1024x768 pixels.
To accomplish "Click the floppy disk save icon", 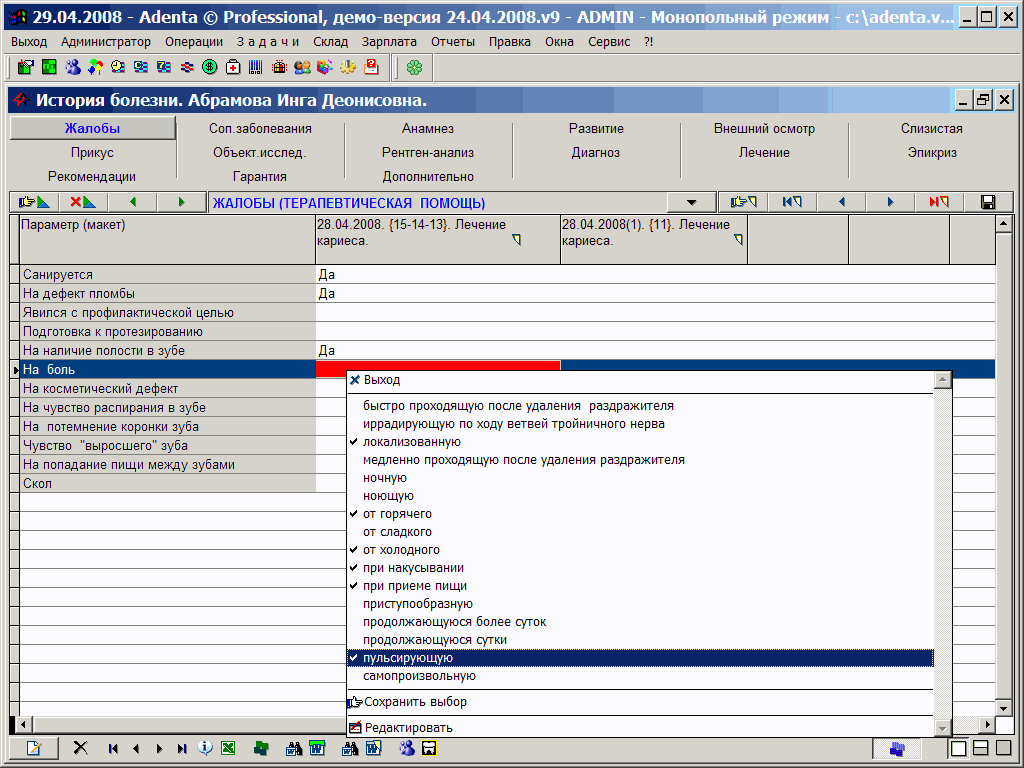I will point(987,202).
